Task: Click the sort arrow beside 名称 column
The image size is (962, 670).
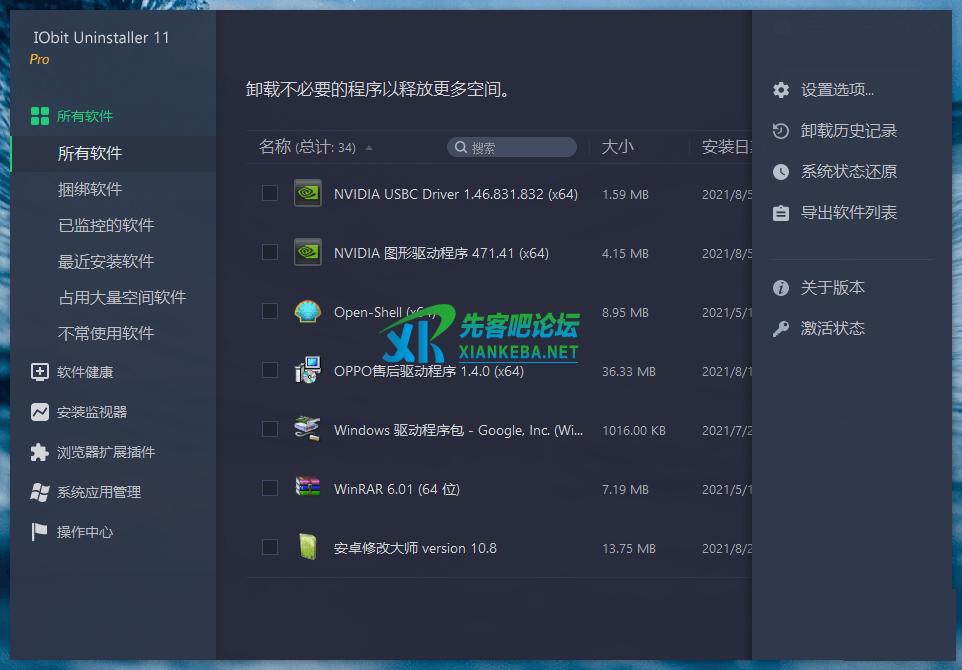Action: coord(369,148)
